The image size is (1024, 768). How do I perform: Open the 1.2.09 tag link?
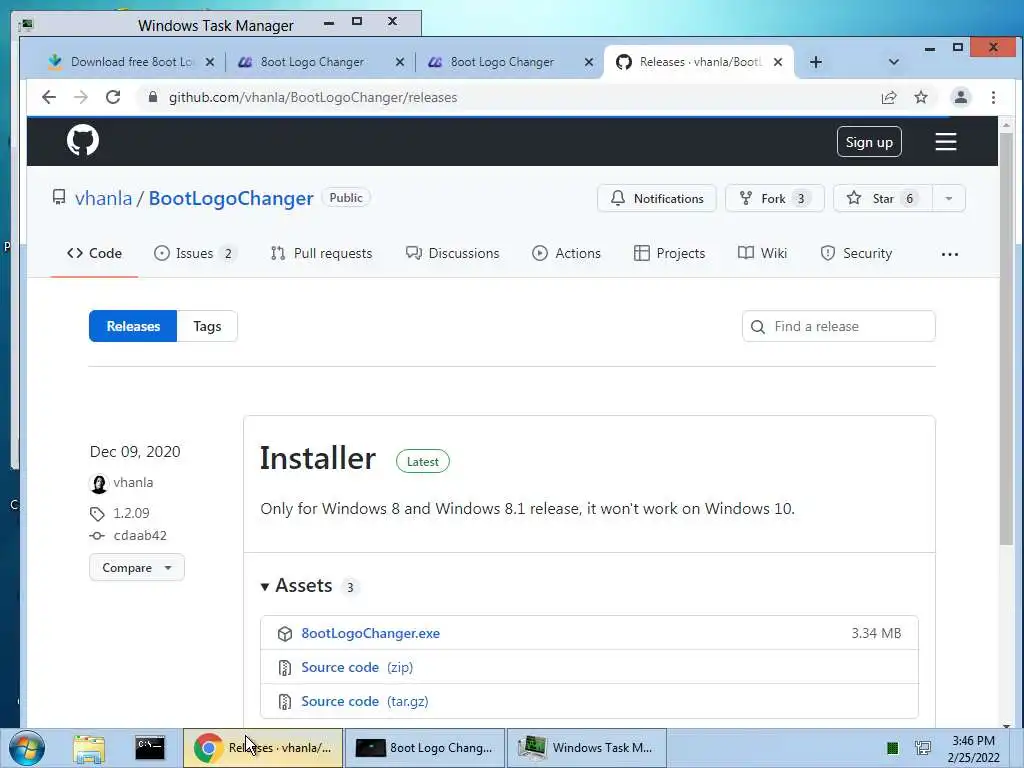click(x=131, y=513)
